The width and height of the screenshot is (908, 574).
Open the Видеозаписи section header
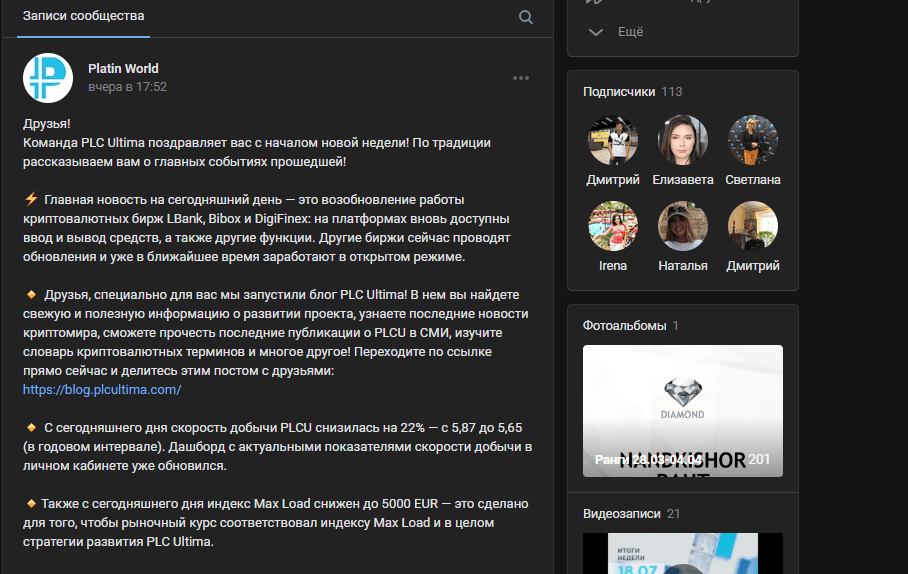(622, 514)
